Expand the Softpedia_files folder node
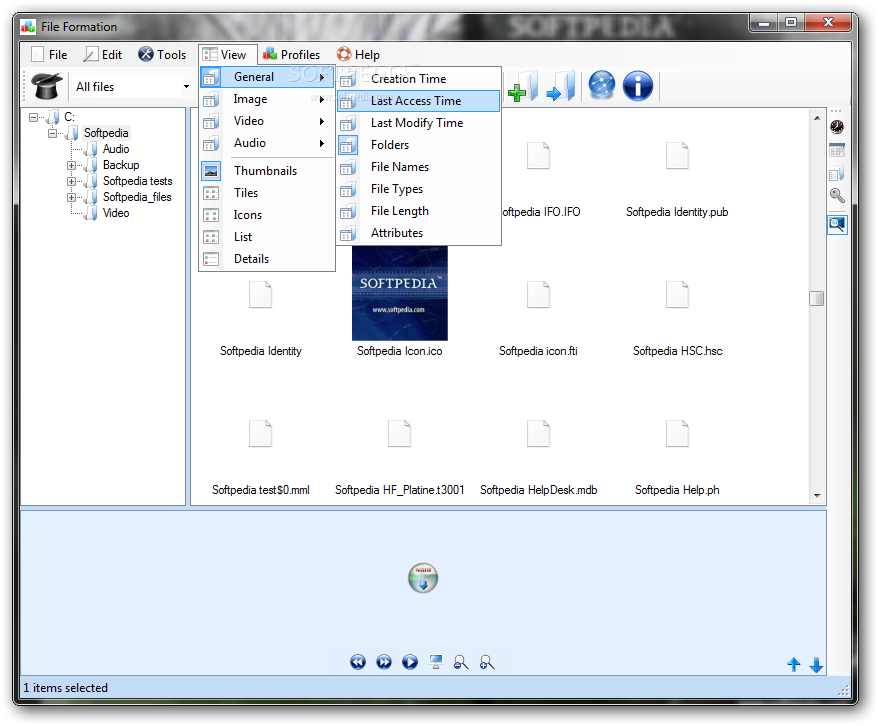This screenshot has width=879, height=726. 71,197
